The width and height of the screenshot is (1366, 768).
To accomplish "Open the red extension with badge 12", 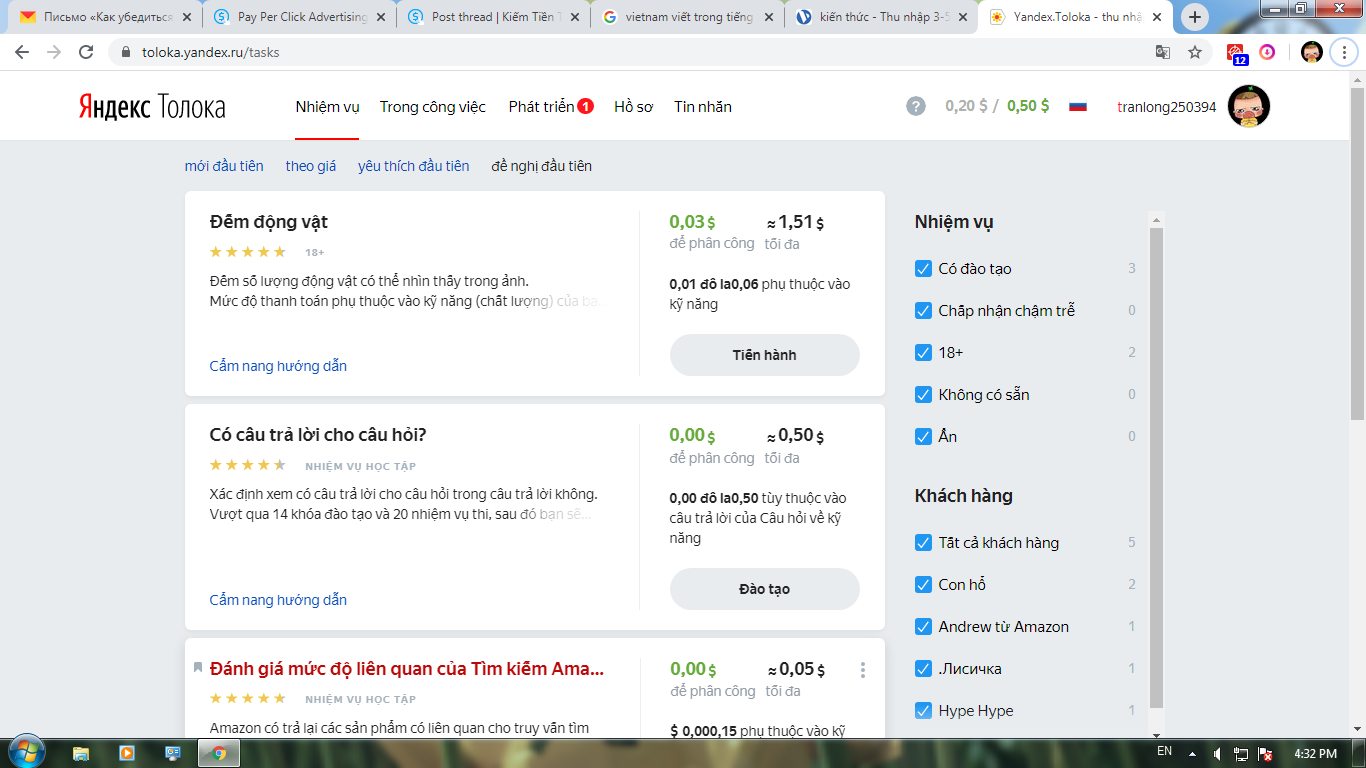I will 1237,53.
